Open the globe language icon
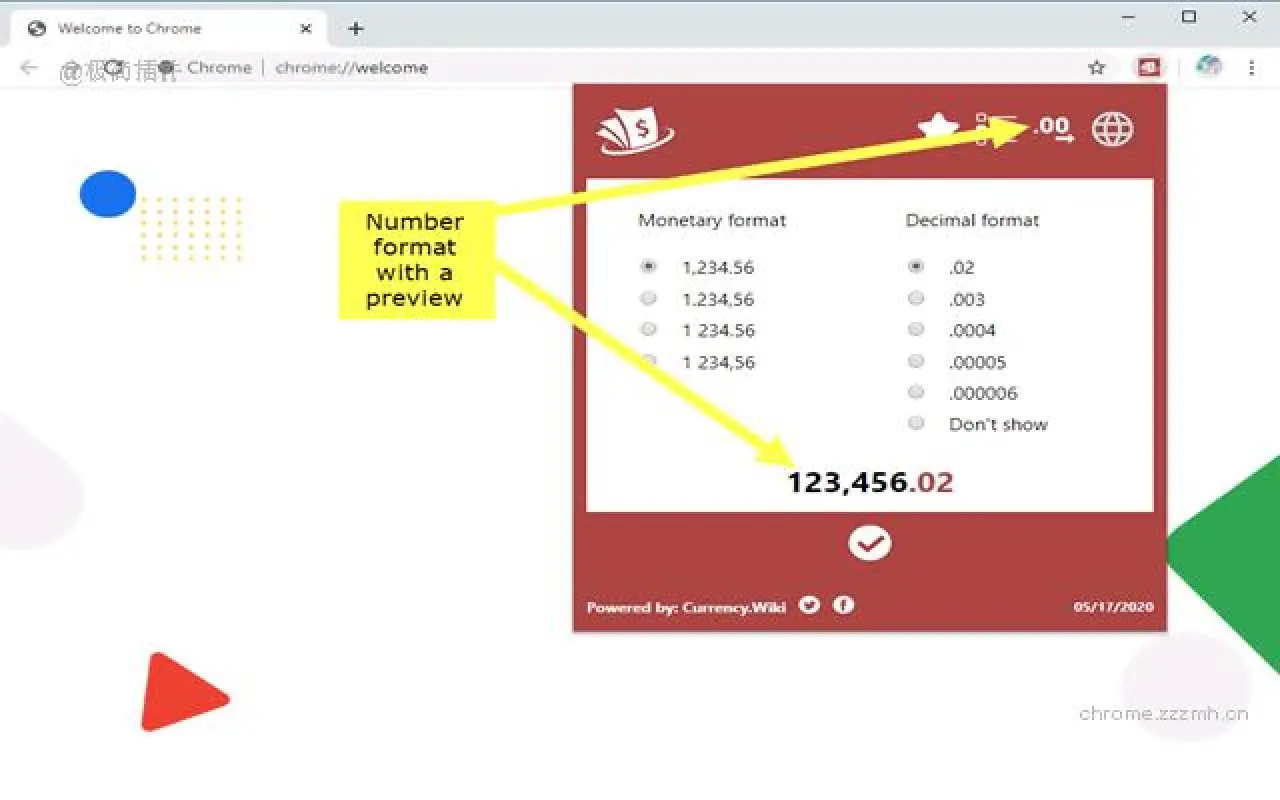Screen dimensions: 1280x800 click(x=1112, y=129)
